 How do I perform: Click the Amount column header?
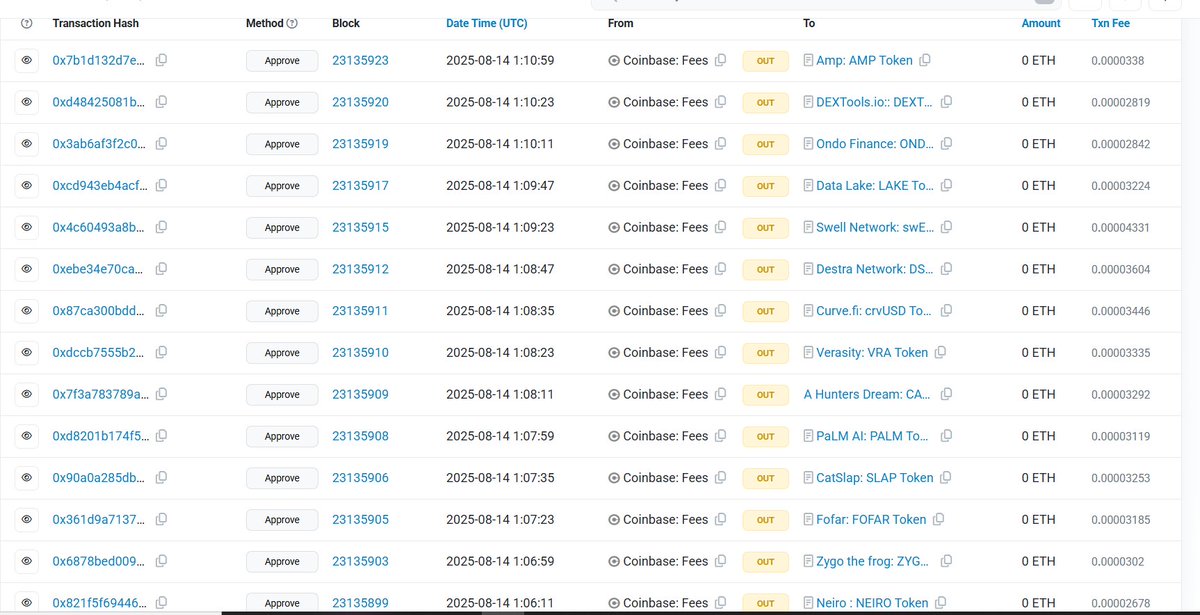tap(1041, 23)
